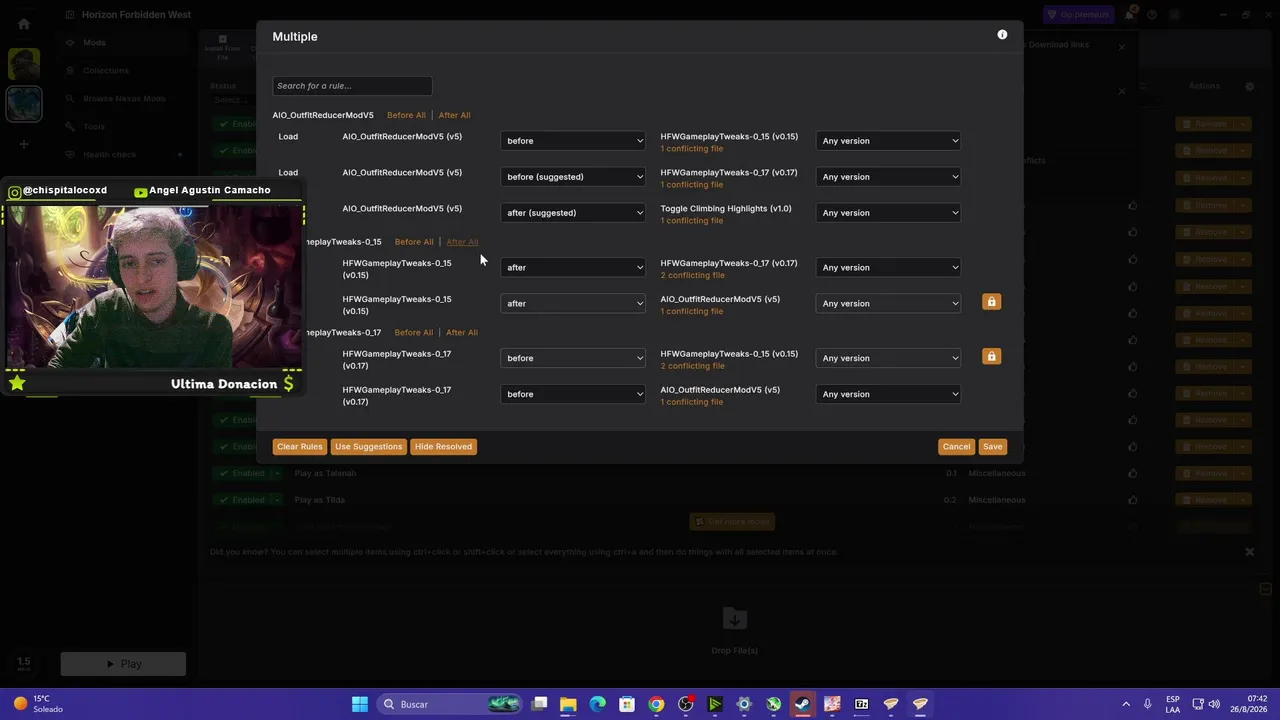The height and width of the screenshot is (720, 1280).
Task: Open Task View from the taskbar
Action: (x=539, y=704)
